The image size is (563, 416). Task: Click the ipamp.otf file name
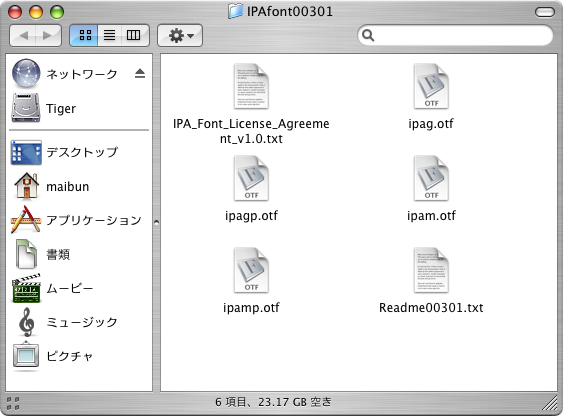[x=251, y=308]
